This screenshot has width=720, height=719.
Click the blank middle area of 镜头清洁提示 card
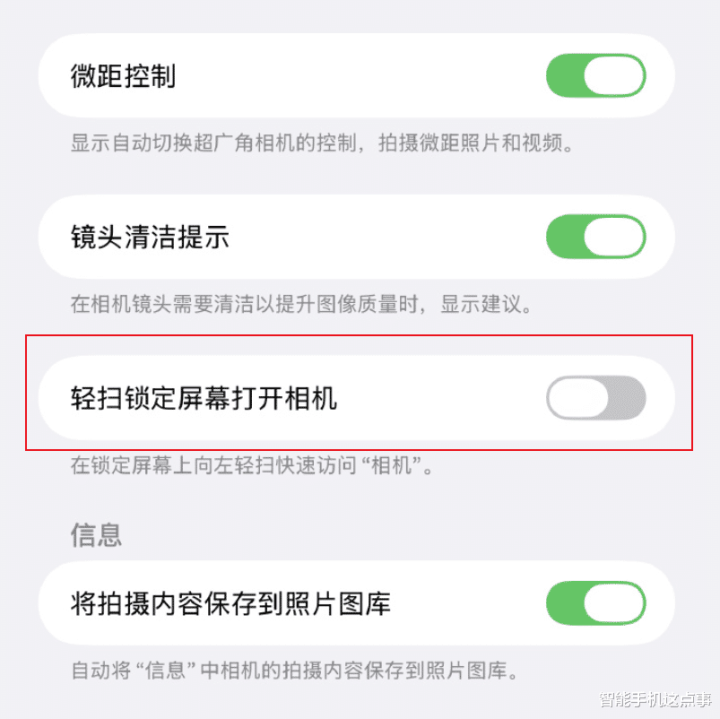pos(386,236)
